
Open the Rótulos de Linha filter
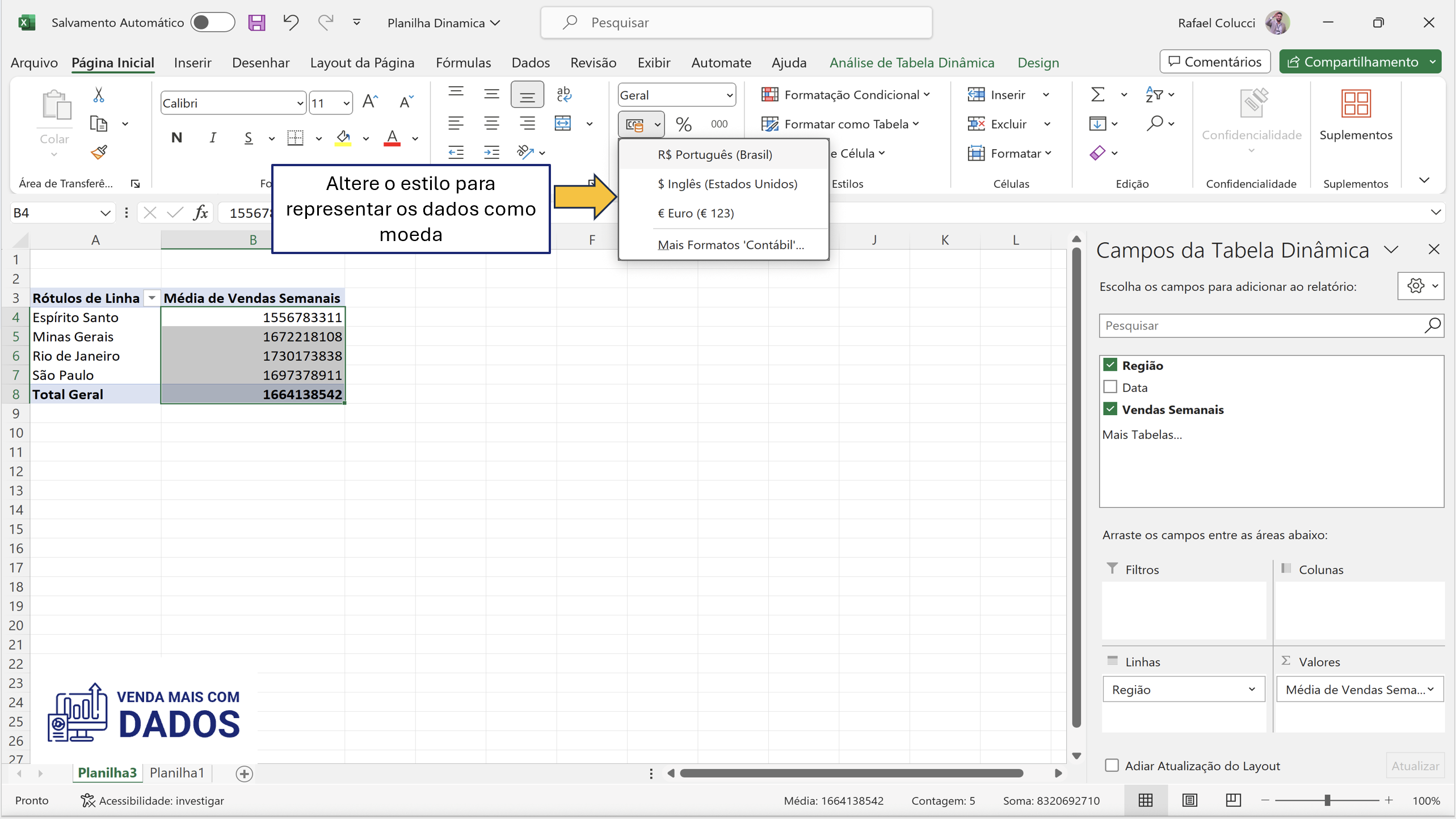pos(151,298)
